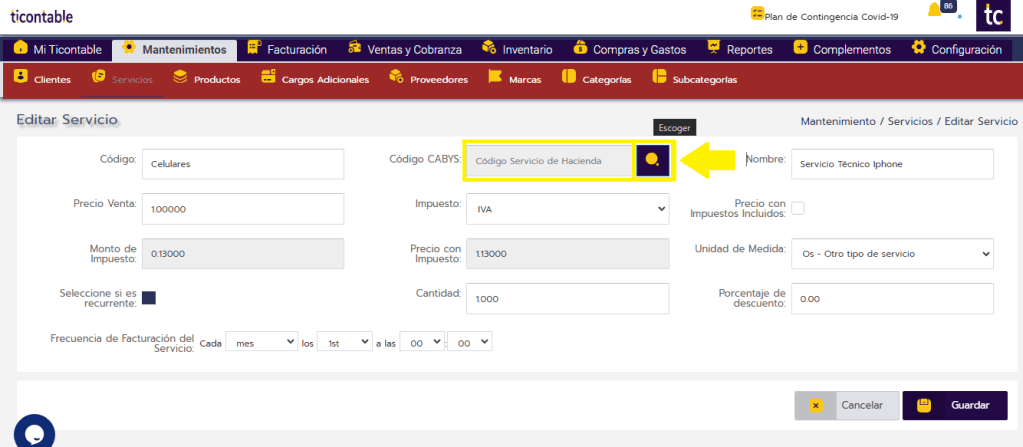This screenshot has height=447, width=1023.
Task: Expand the Impuesto IVA dropdown
Action: click(568, 209)
